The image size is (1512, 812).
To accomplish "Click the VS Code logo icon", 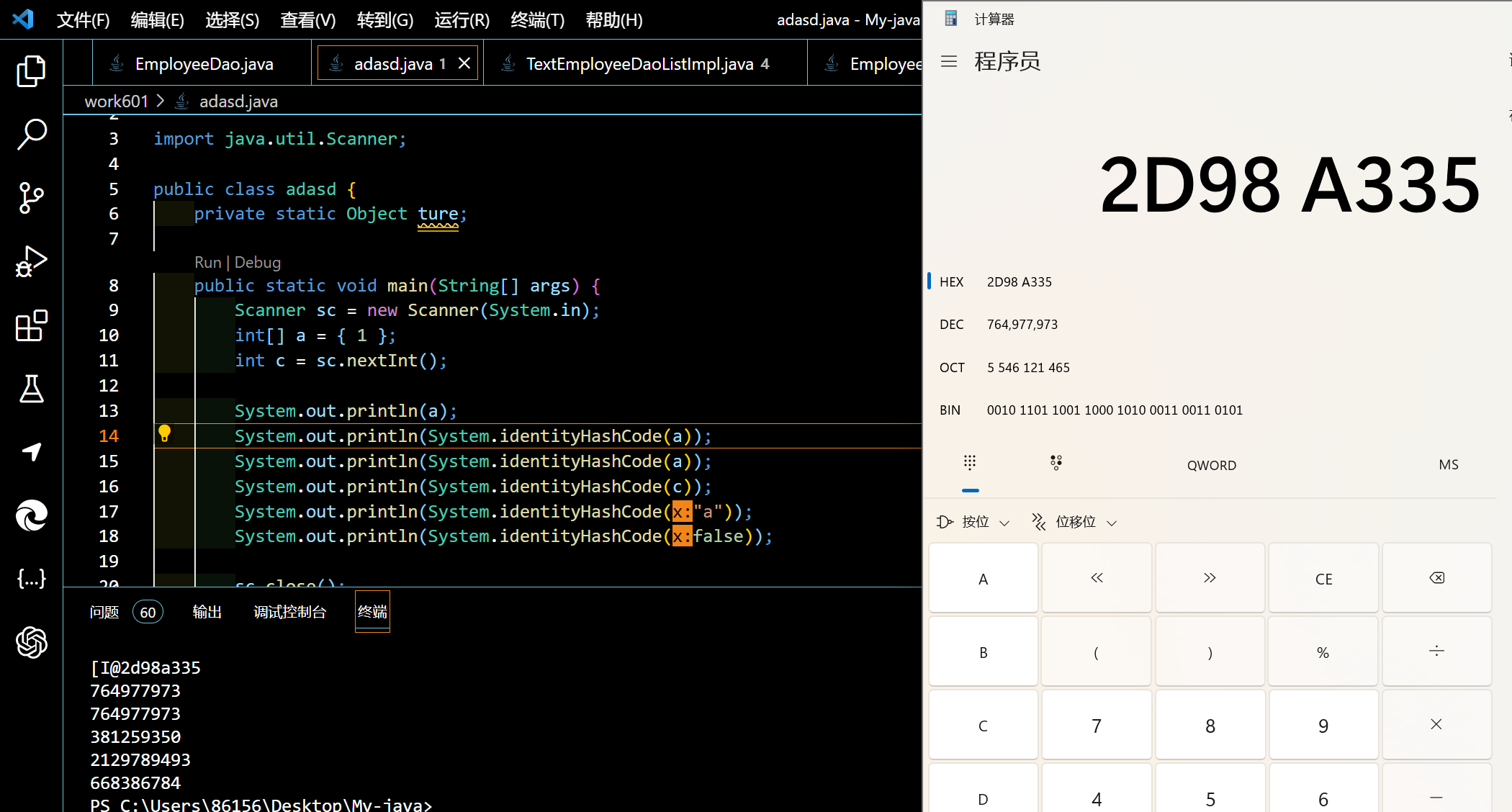I will (23, 19).
